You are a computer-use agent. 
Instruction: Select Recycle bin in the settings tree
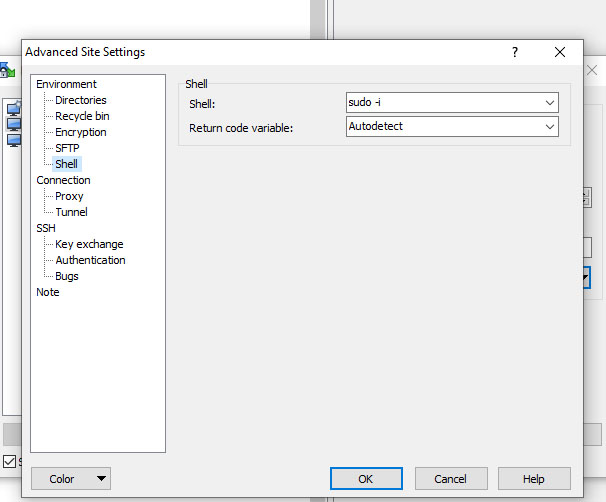click(82, 116)
